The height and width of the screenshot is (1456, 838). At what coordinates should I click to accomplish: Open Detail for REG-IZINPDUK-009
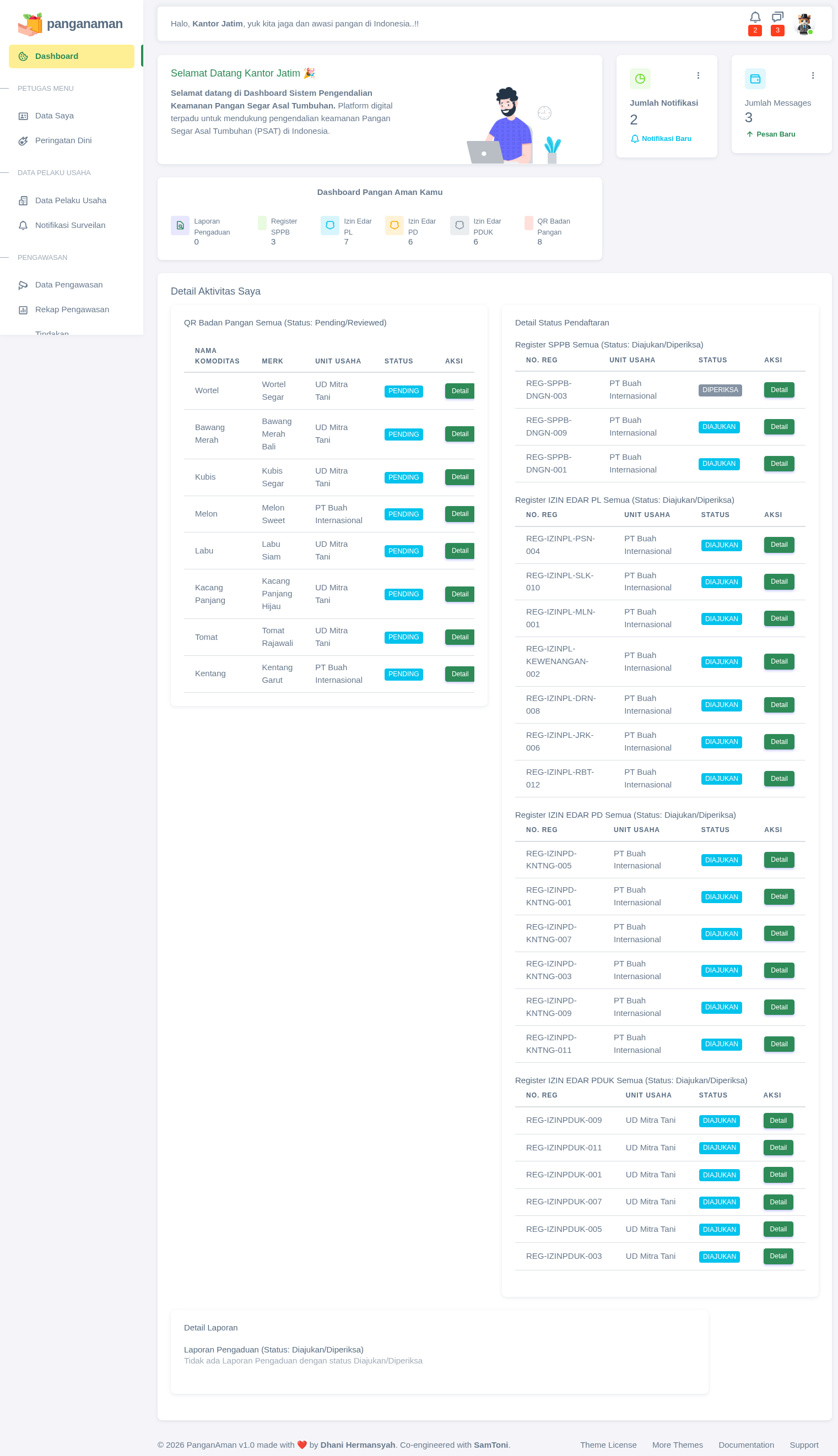[x=777, y=1121]
